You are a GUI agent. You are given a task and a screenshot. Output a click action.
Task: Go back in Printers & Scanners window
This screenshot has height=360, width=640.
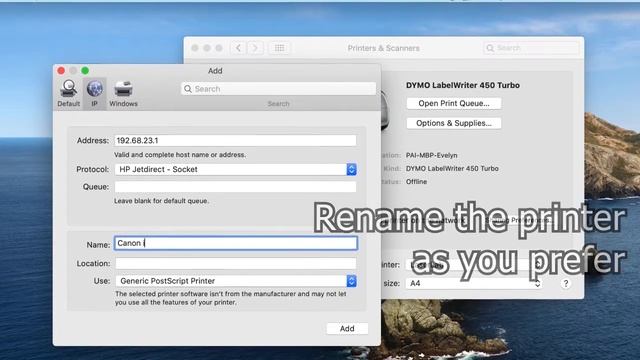click(238, 48)
